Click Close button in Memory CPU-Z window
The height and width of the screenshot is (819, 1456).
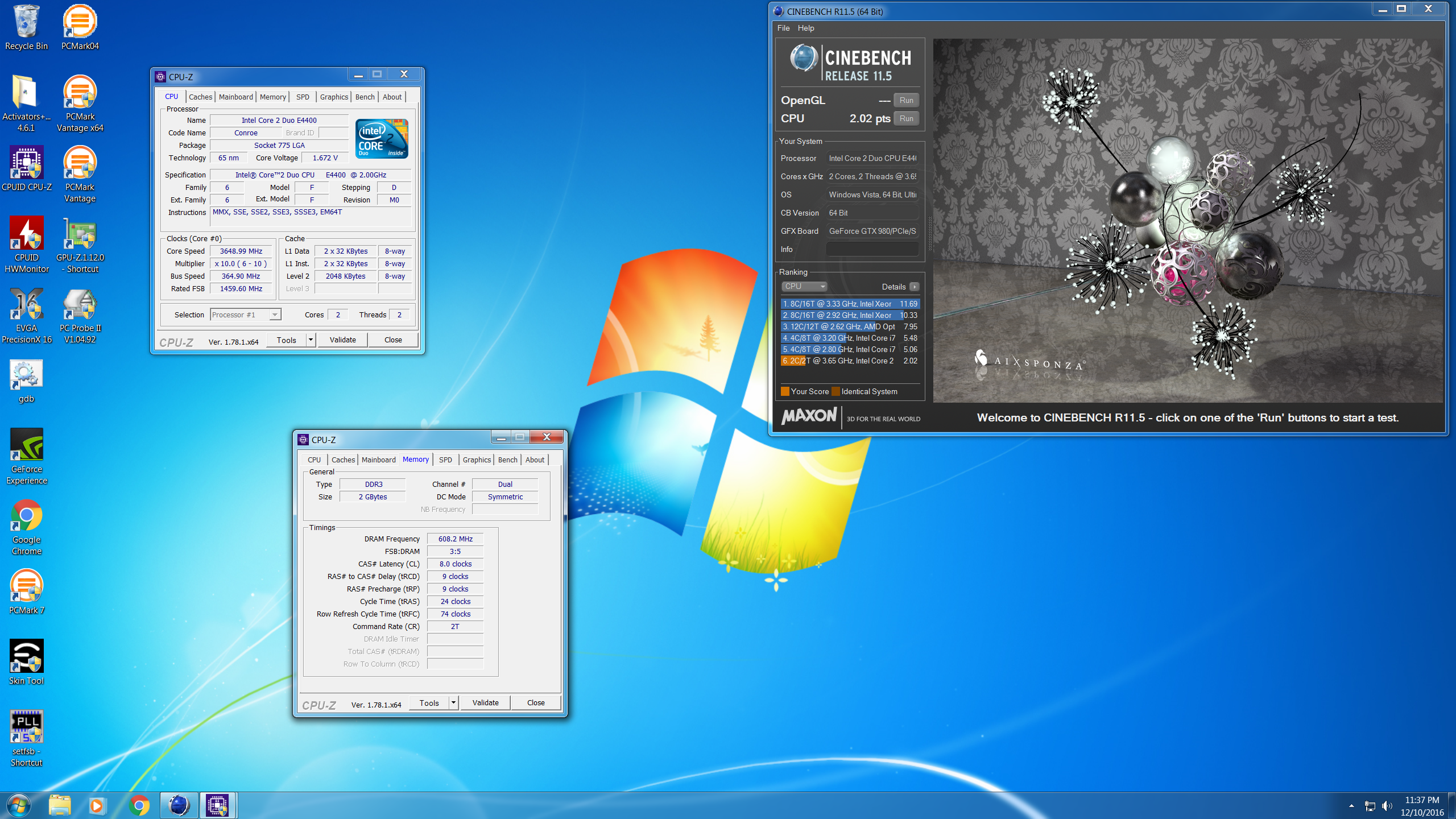[x=536, y=702]
